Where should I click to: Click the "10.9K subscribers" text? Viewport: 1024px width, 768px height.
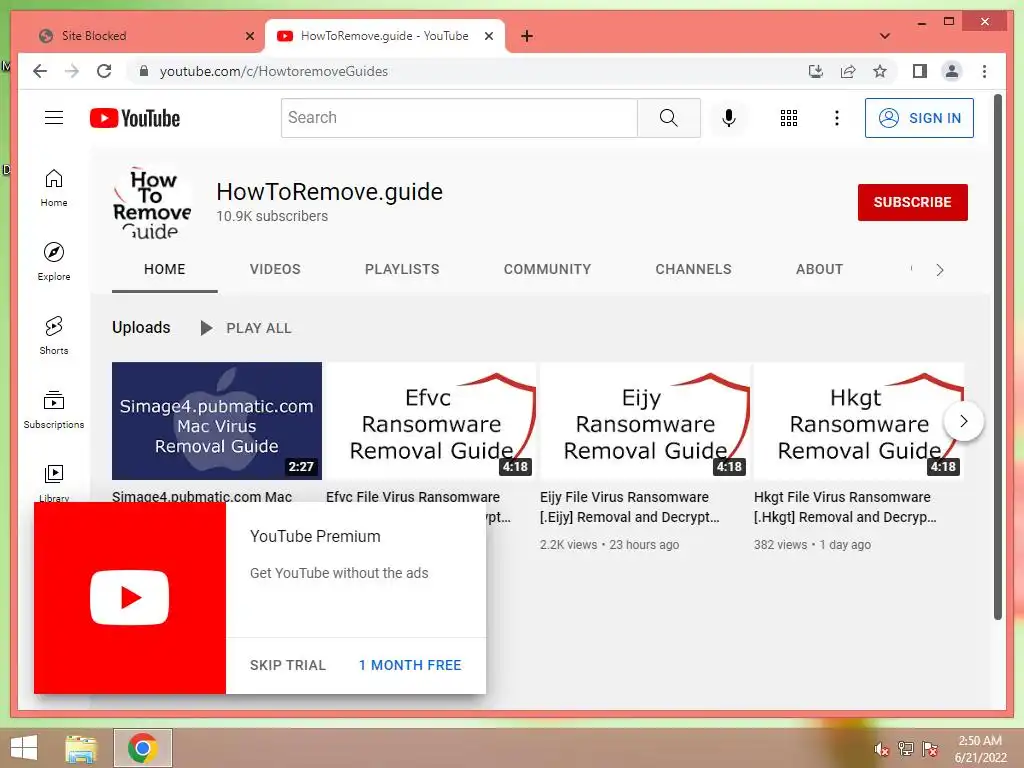[272, 216]
